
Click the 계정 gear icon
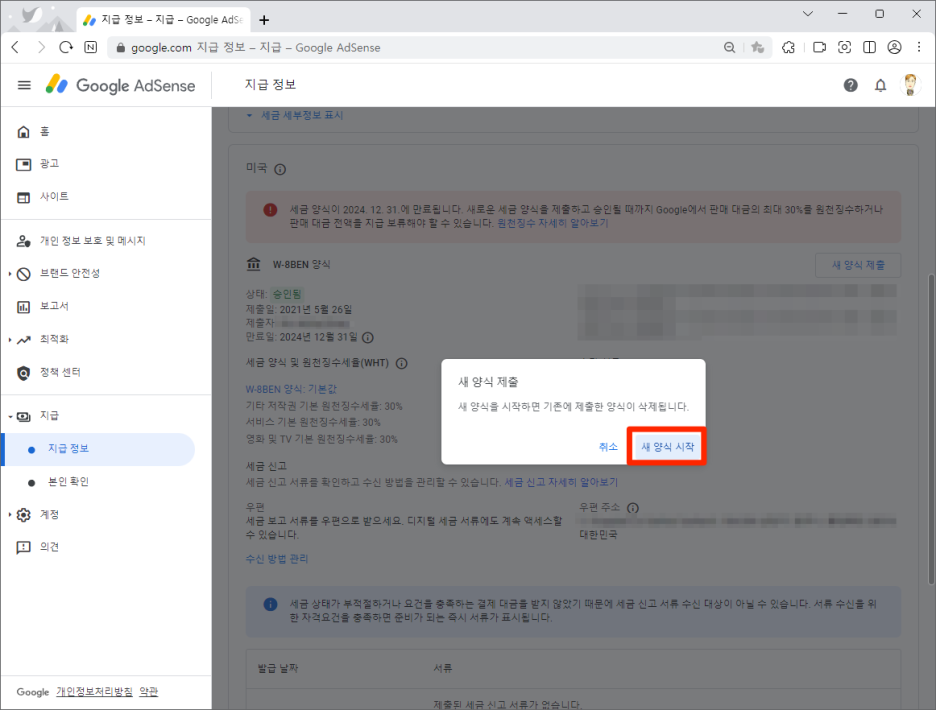point(23,515)
